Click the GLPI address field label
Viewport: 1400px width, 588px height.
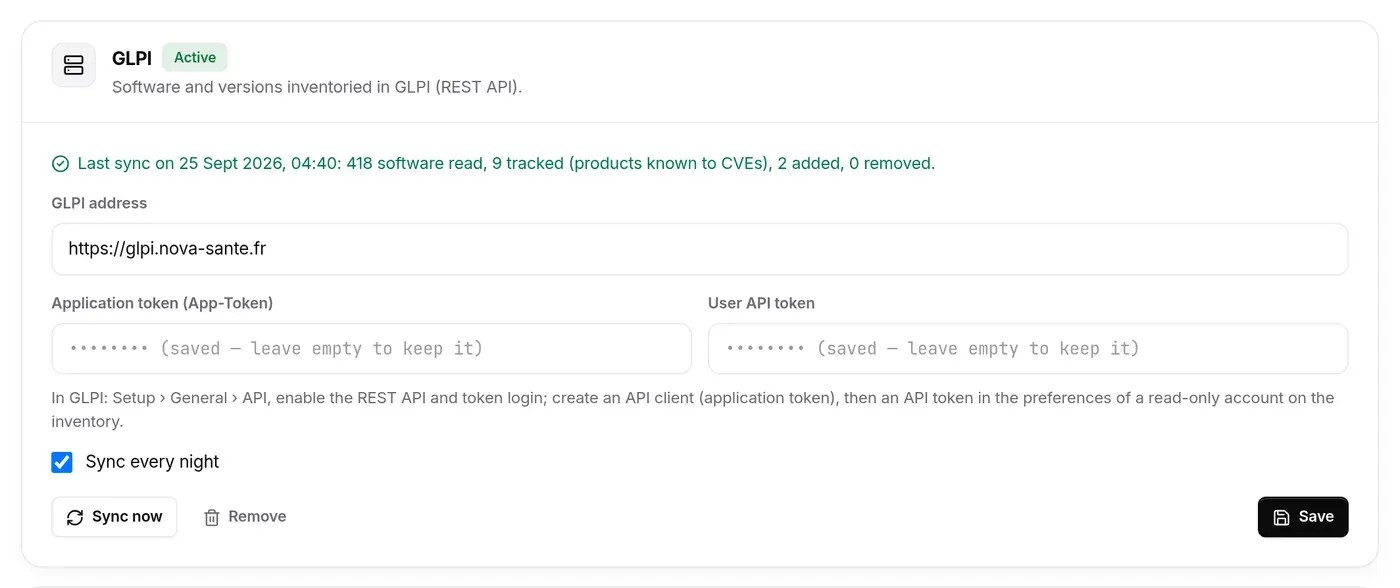[99, 203]
